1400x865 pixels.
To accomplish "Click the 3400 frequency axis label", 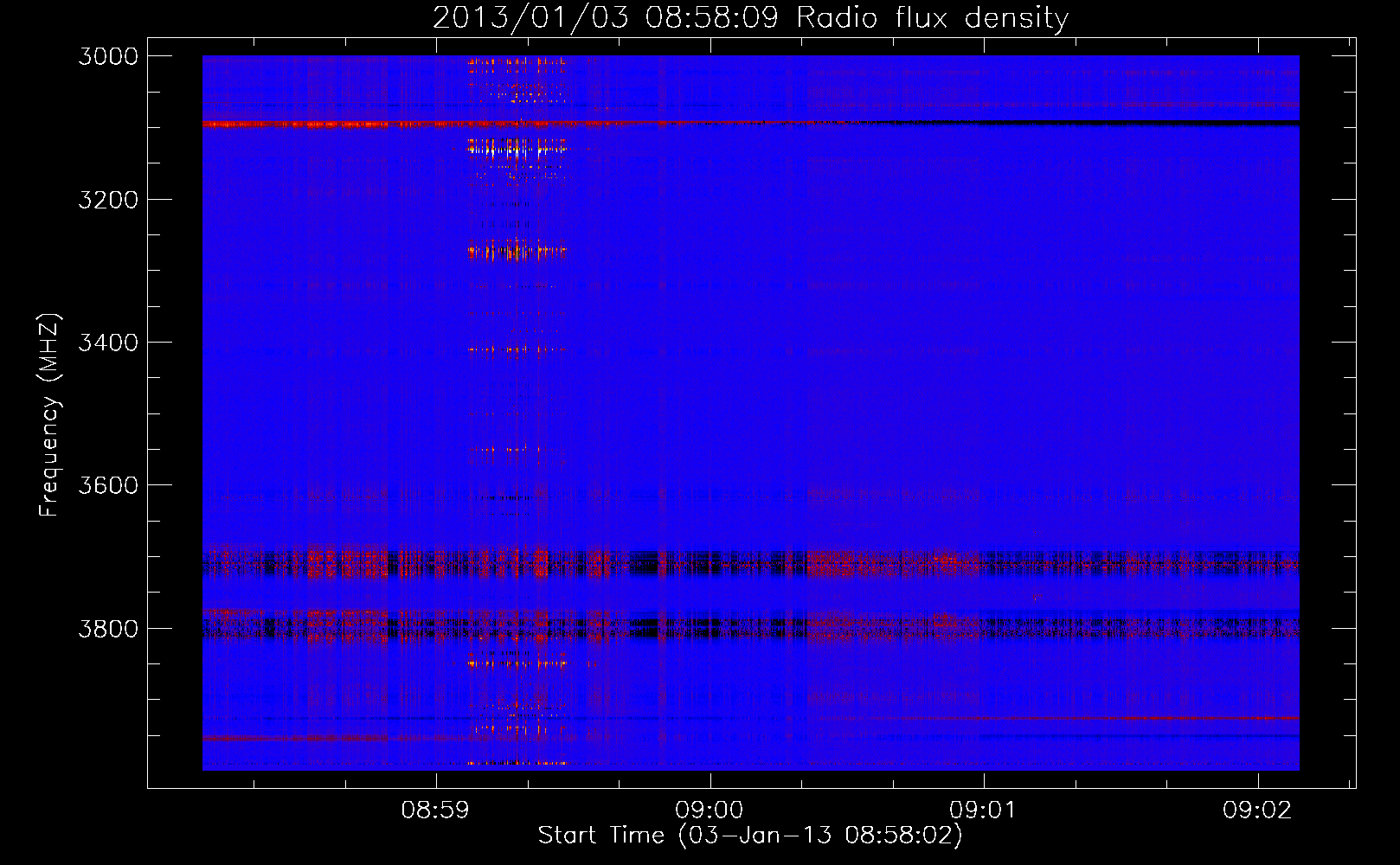I will coord(108,343).
